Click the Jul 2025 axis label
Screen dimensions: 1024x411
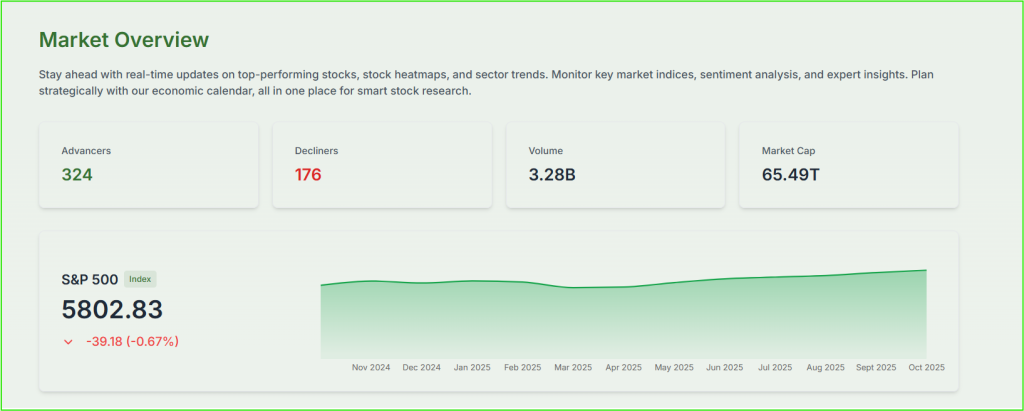pos(775,367)
